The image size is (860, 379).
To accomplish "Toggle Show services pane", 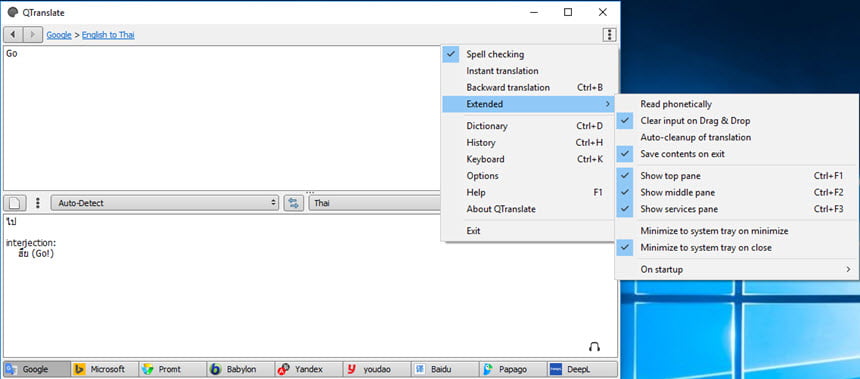I will coord(737,209).
